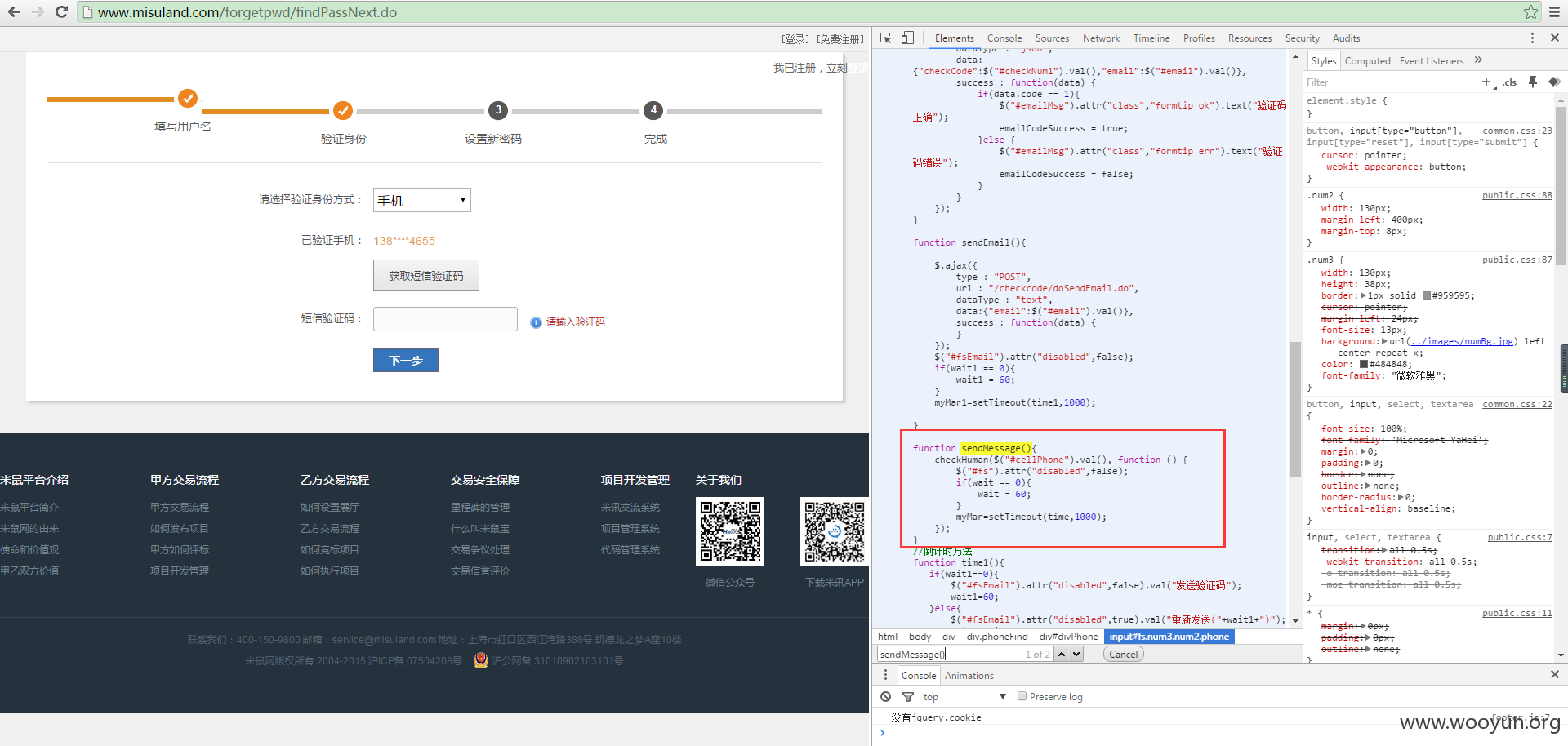
Task: Toggle the Preserve log checkbox
Action: pos(1022,696)
